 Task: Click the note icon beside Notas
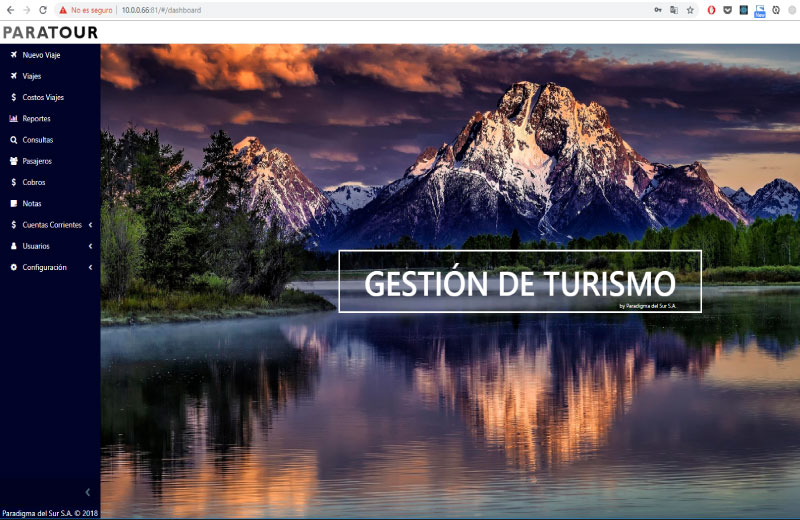tap(13, 203)
